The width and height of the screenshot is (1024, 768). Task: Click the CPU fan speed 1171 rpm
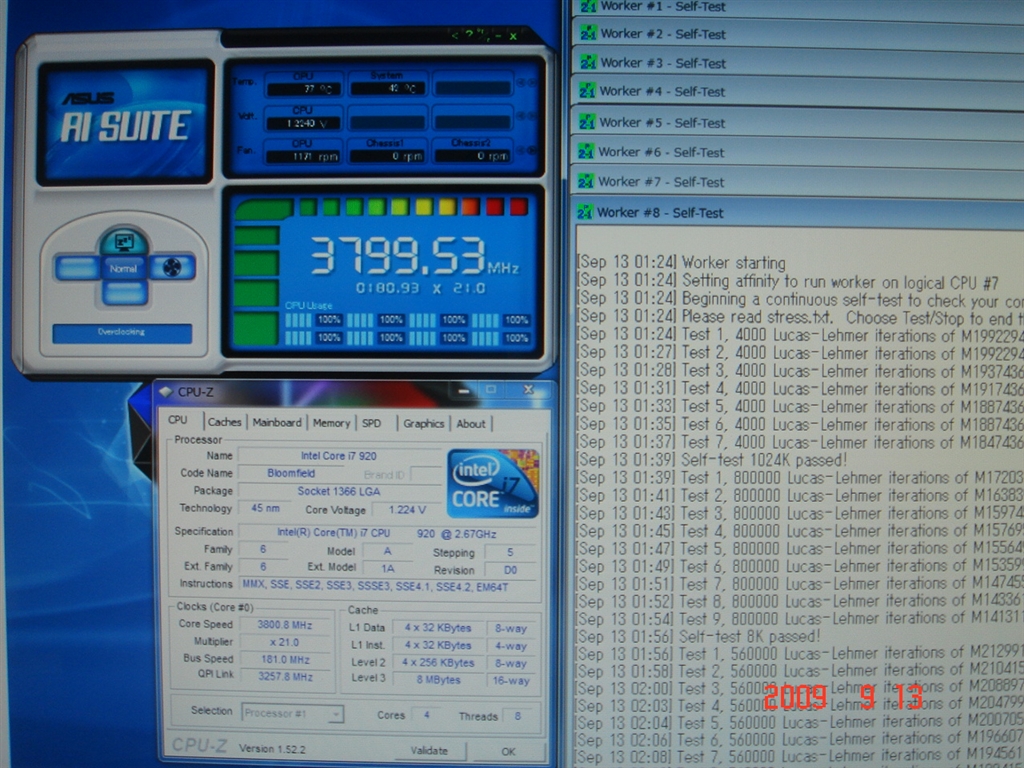pyautogui.click(x=304, y=157)
